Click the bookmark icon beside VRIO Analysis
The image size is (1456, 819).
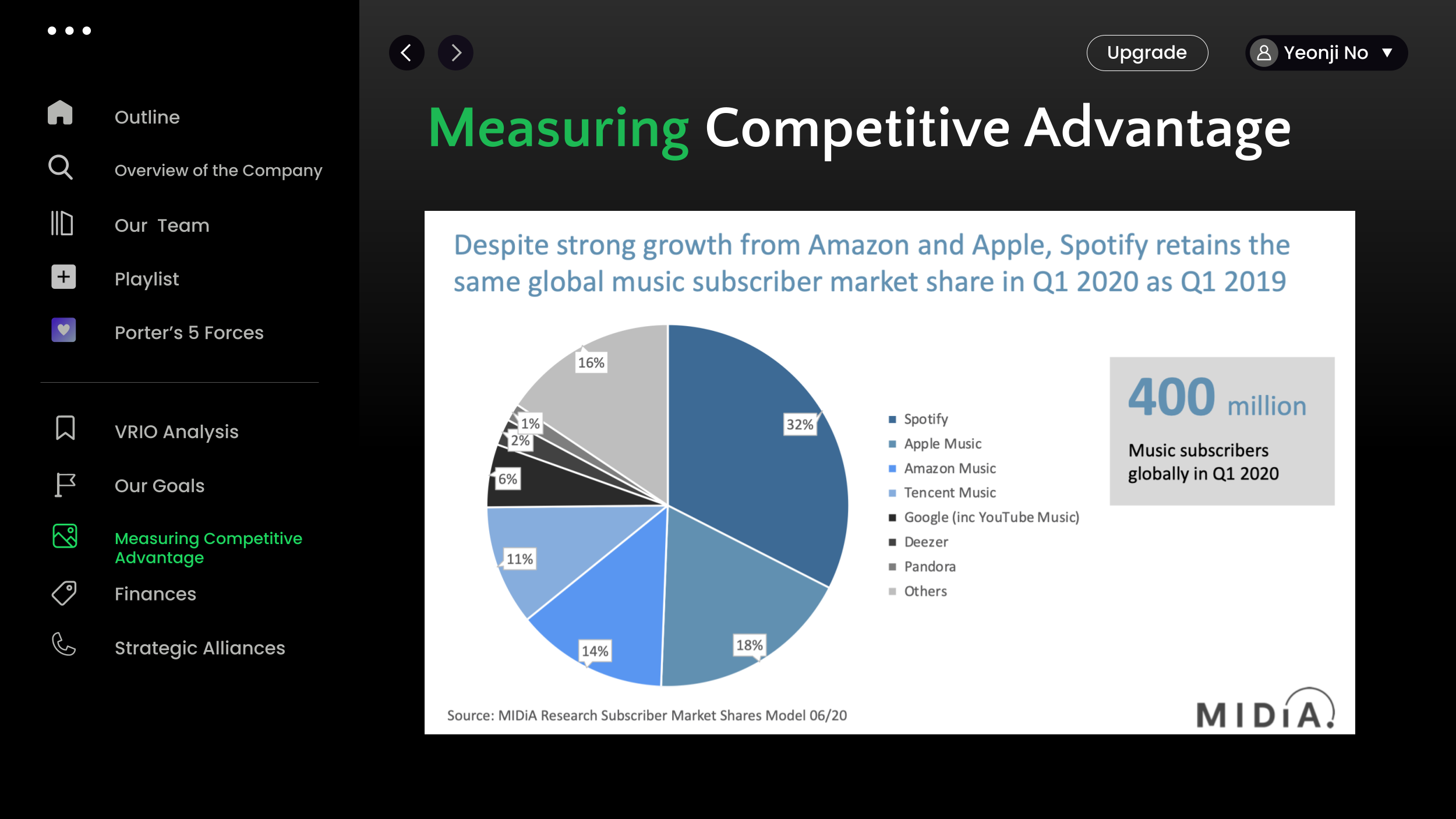click(x=65, y=428)
